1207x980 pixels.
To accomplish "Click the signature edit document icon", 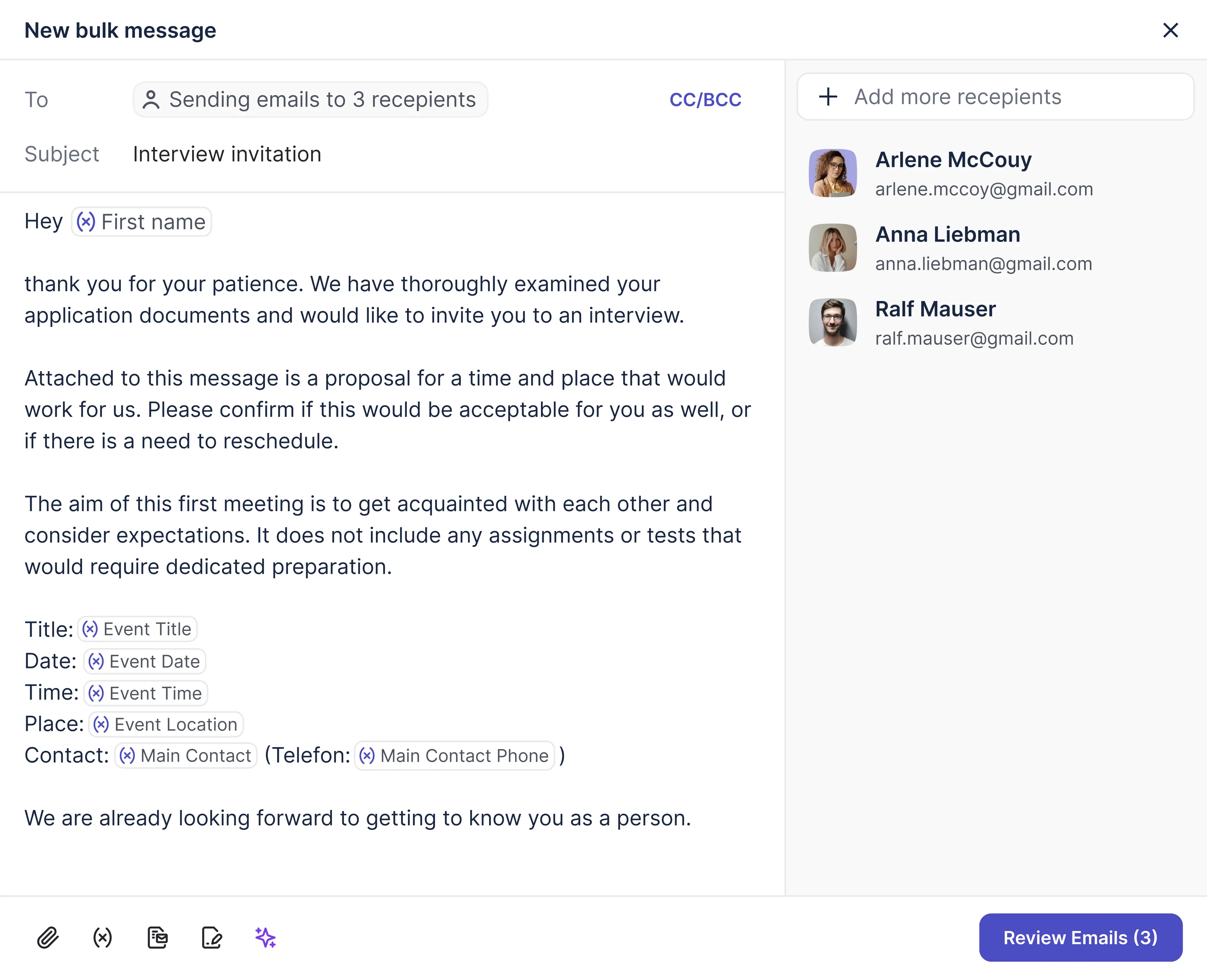I will 212,938.
